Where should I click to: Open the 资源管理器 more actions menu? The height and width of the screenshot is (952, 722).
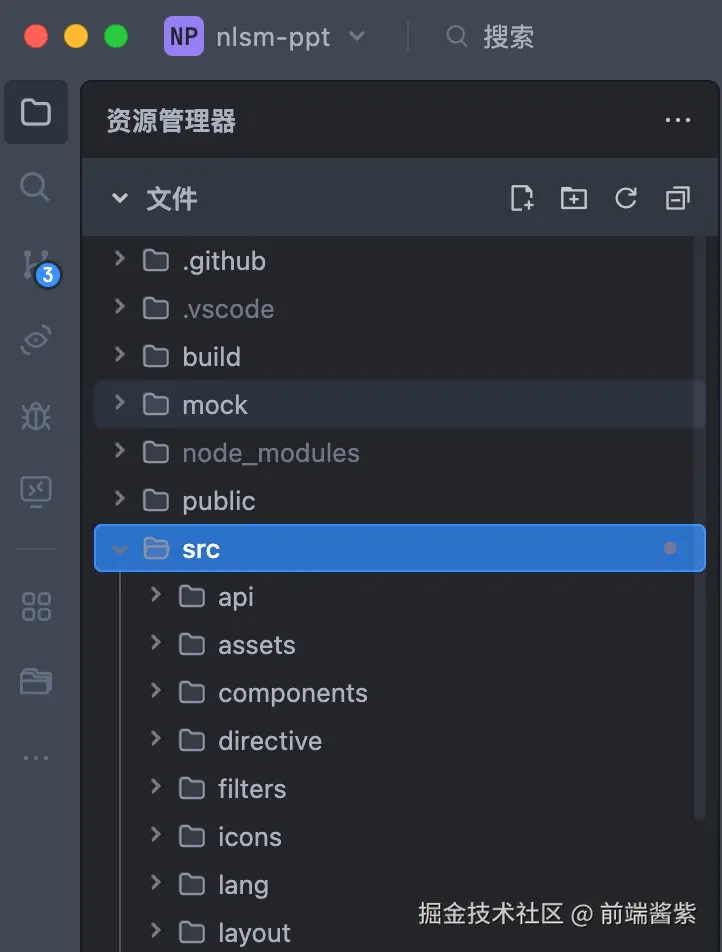coord(678,121)
